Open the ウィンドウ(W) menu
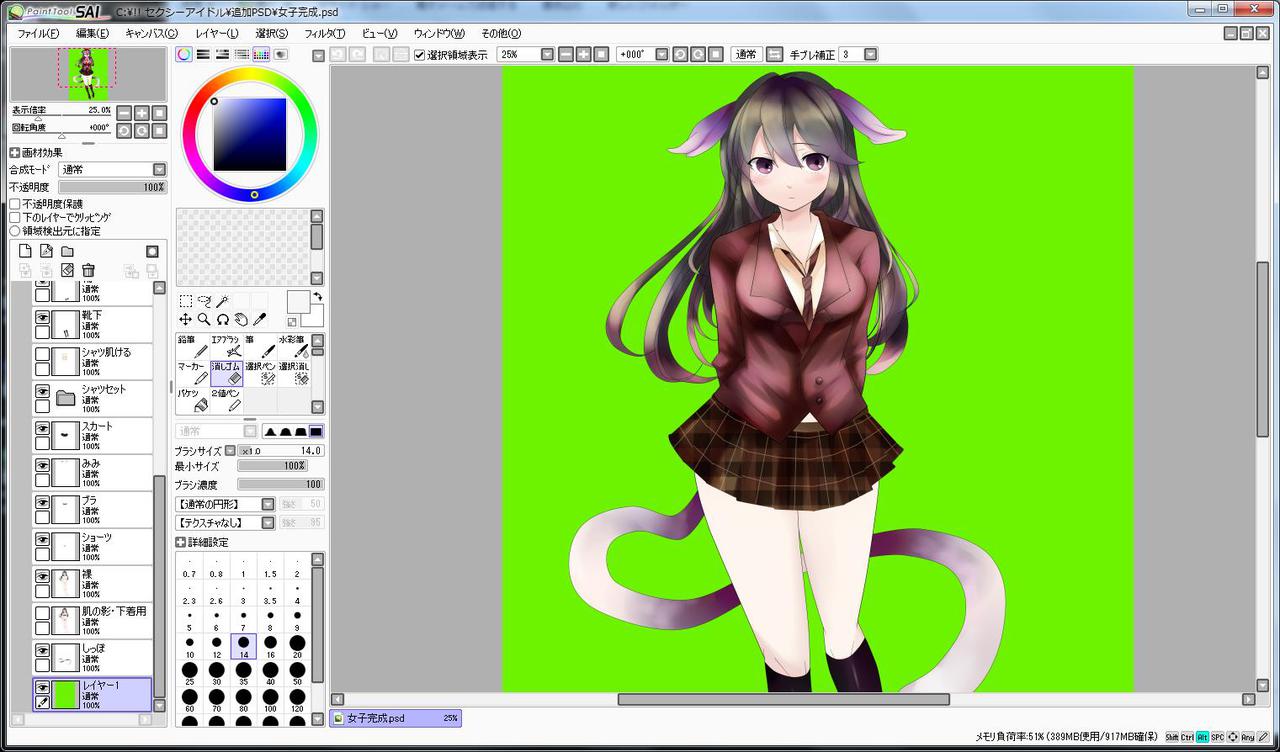Image resolution: width=1280 pixels, height=752 pixels. [439, 33]
